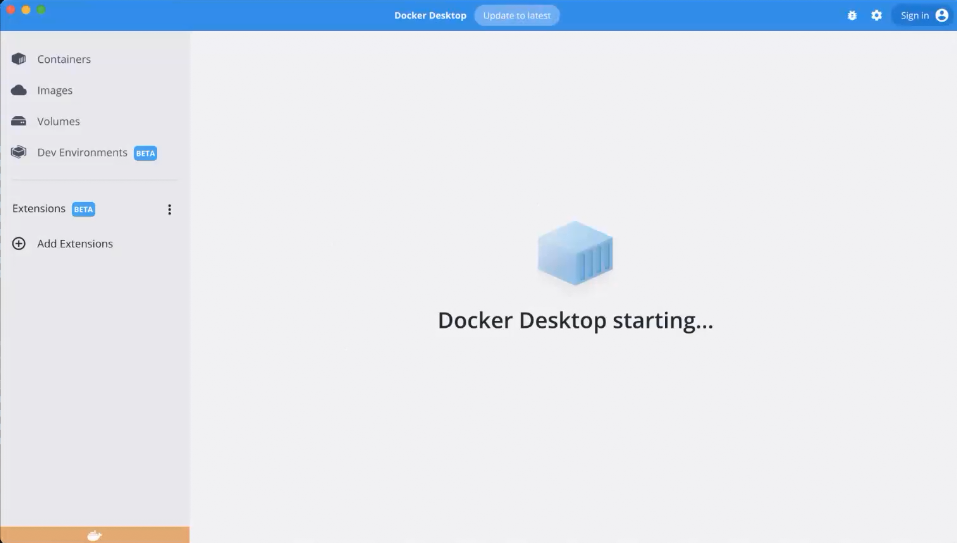Open the Extensions three-dot menu

coord(169,210)
